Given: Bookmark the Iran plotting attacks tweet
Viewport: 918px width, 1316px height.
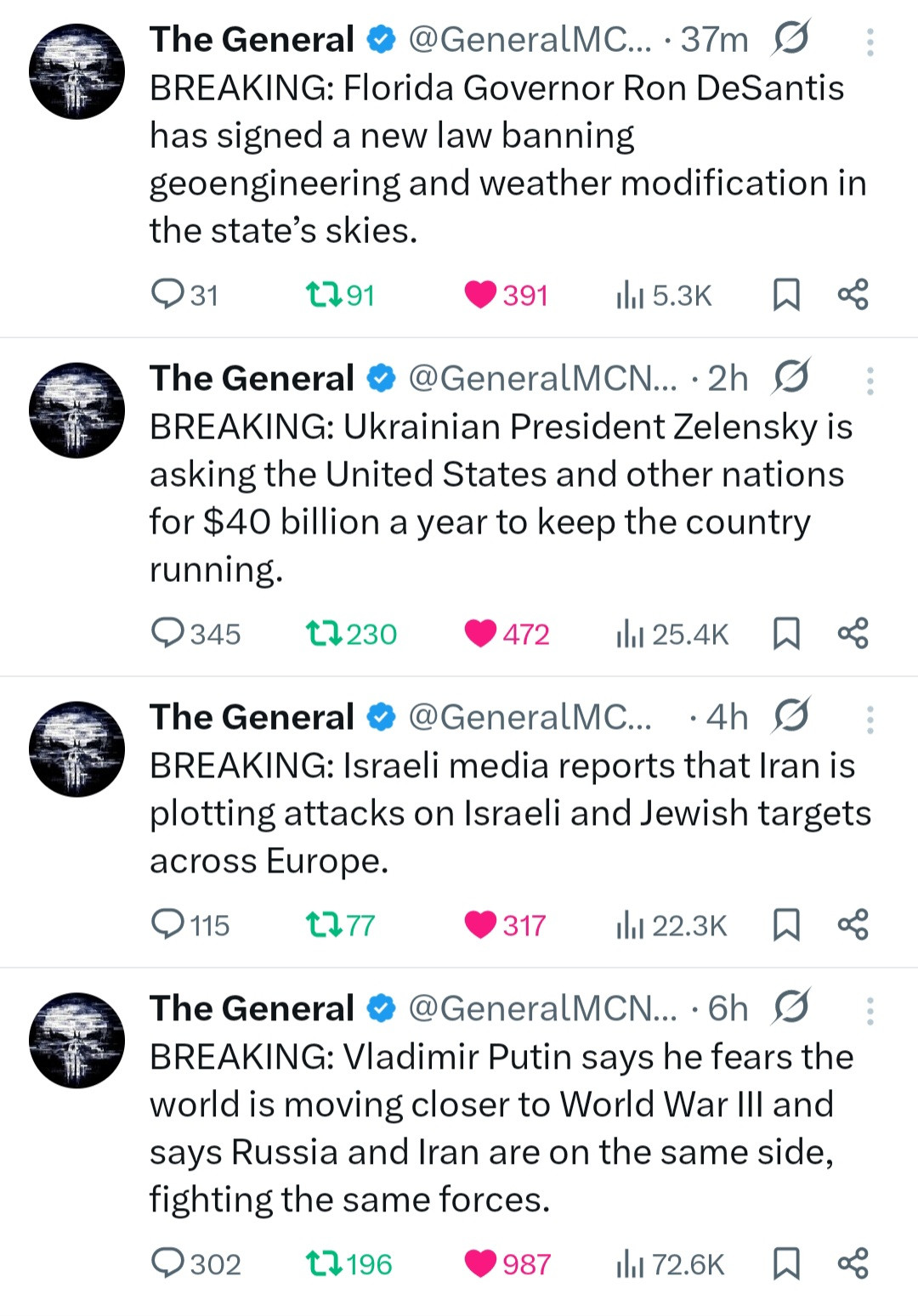Looking at the screenshot, I should (x=786, y=924).
